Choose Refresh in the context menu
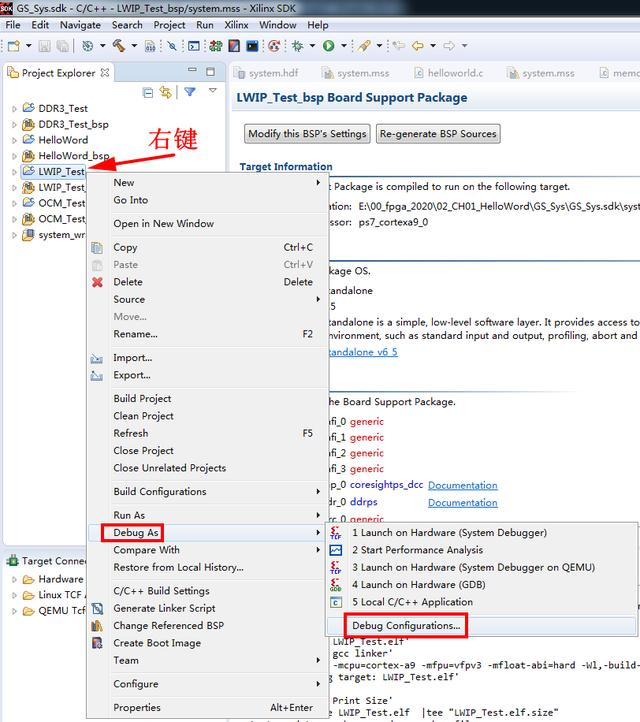 click(x=208, y=433)
